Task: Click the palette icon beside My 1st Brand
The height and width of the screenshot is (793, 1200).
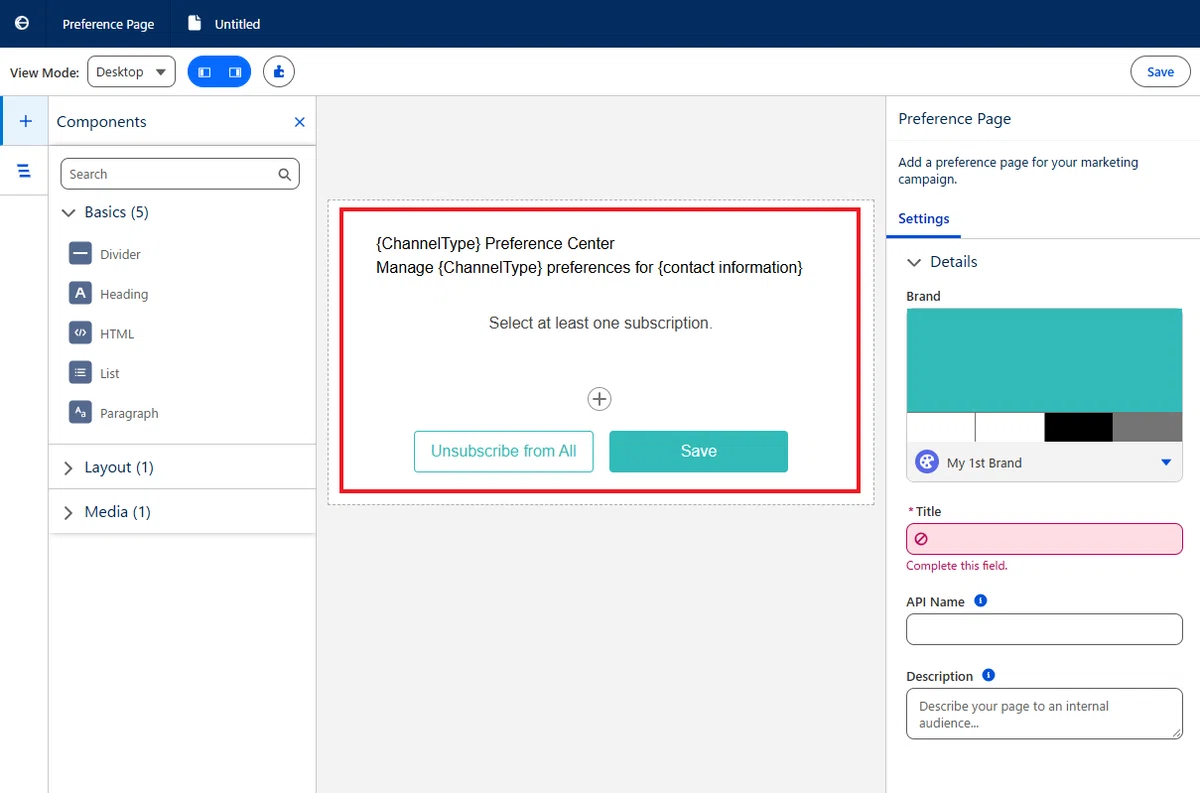Action: (927, 463)
